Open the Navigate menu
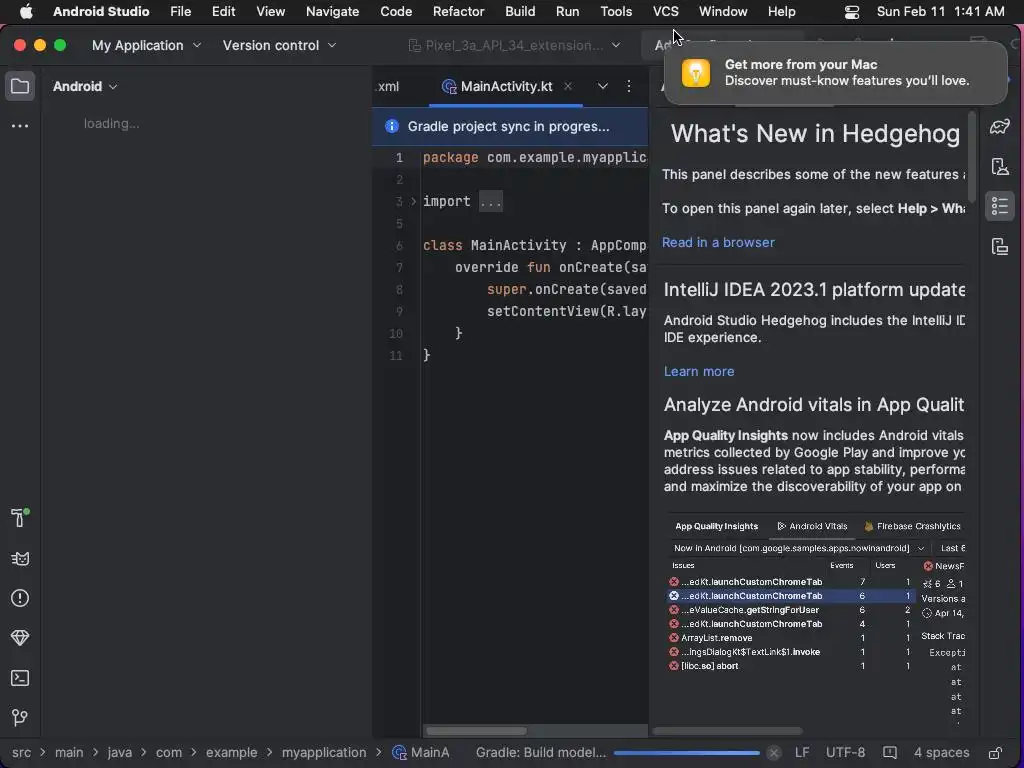The width and height of the screenshot is (1024, 768). click(332, 11)
